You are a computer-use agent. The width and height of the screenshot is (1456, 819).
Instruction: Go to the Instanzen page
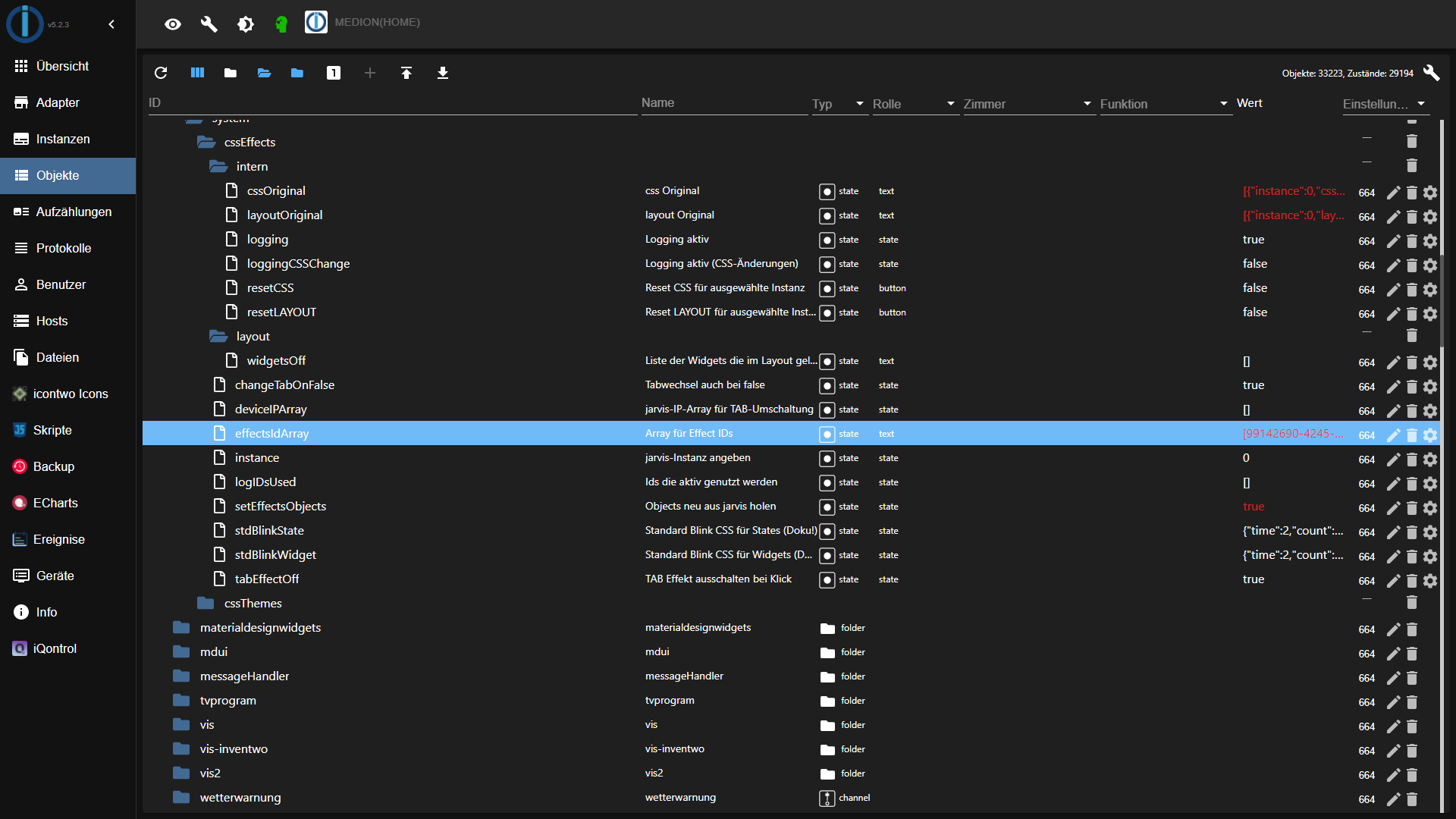[x=68, y=139]
